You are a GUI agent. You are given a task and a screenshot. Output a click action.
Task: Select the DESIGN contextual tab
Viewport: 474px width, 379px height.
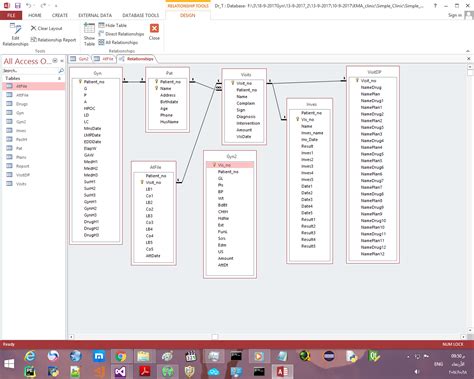188,15
